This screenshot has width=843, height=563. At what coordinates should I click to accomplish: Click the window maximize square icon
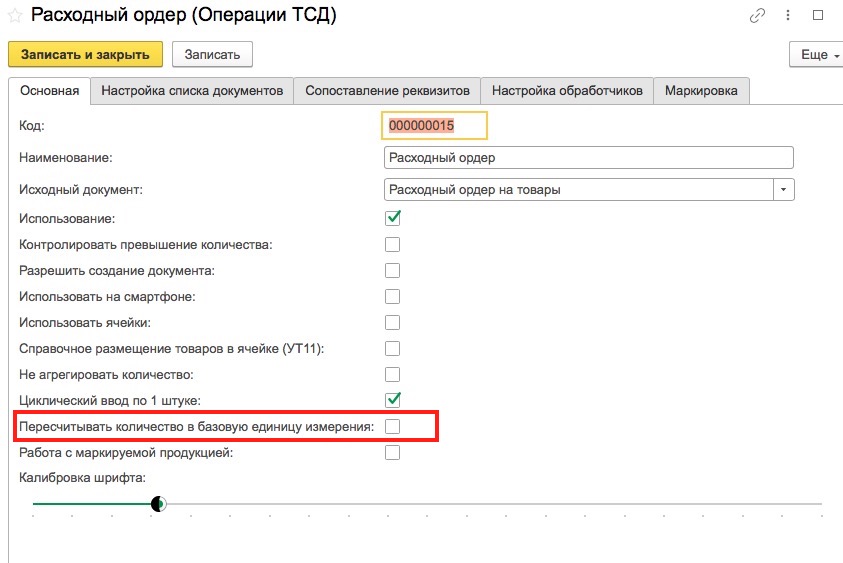(x=818, y=16)
